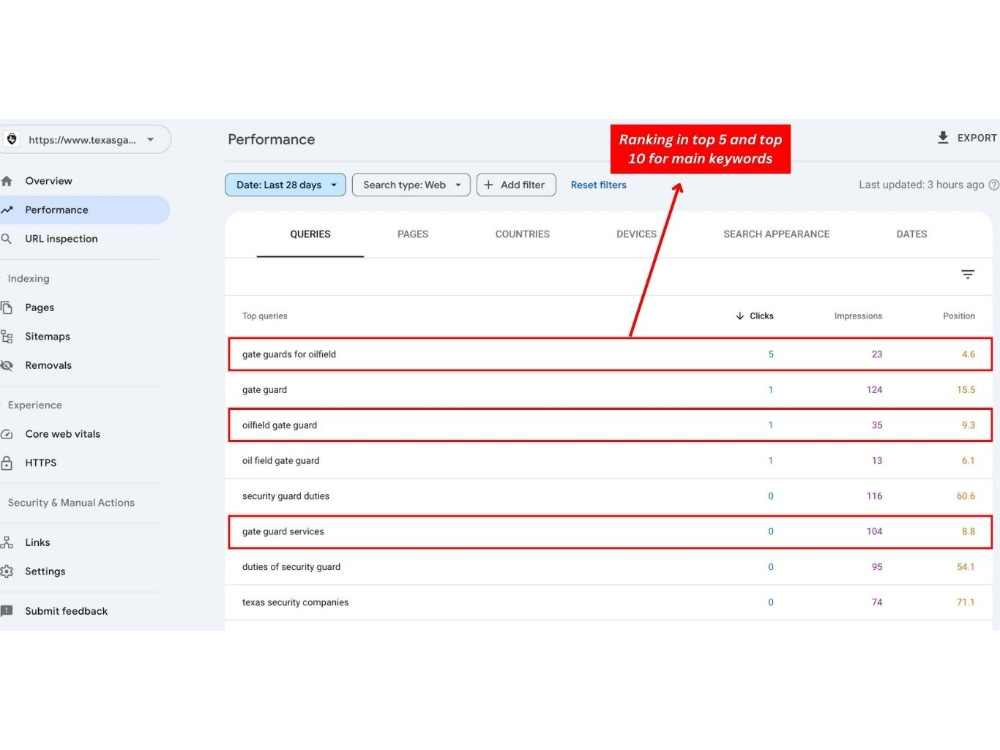Viewport: 1000px width, 750px height.
Task: Click the Performance trend-line icon
Action: click(7, 210)
